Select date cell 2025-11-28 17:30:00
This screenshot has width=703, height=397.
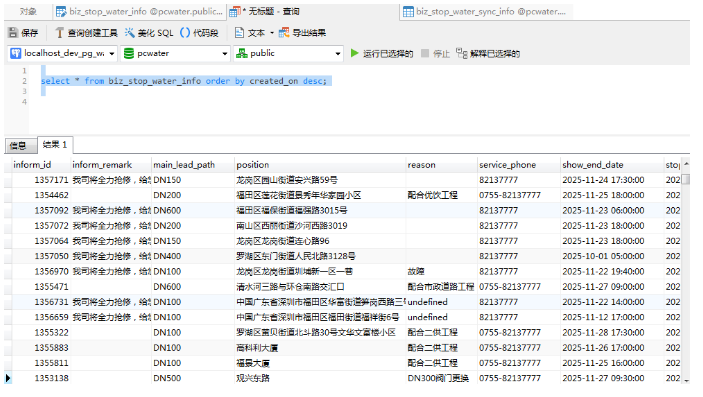612,332
